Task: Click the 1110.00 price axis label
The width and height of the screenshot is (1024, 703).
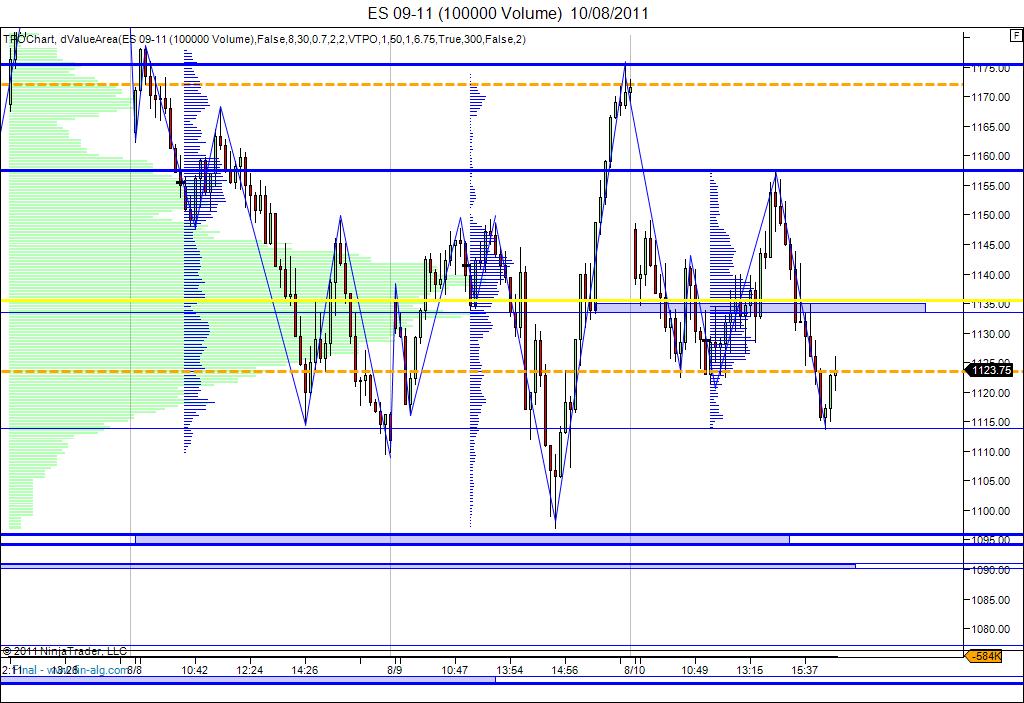Action: (x=991, y=451)
